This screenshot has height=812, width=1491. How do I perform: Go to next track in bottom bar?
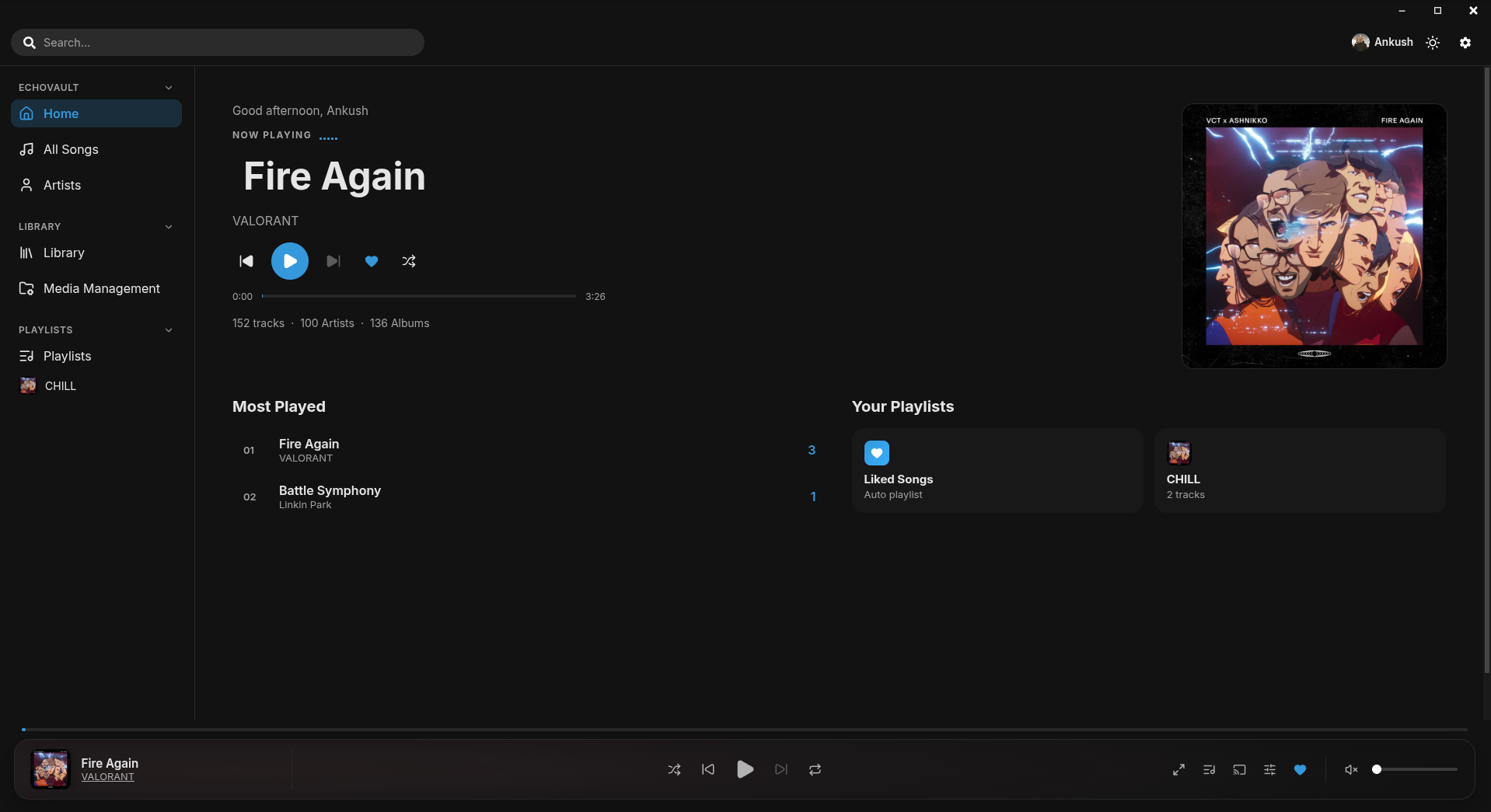pos(781,769)
